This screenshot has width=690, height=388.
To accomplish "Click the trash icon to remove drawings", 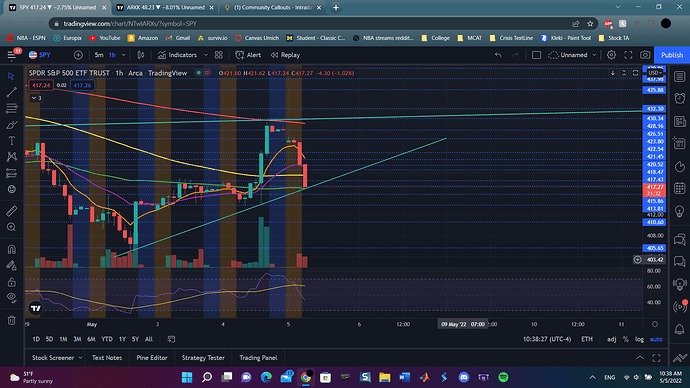I will 11,320.
